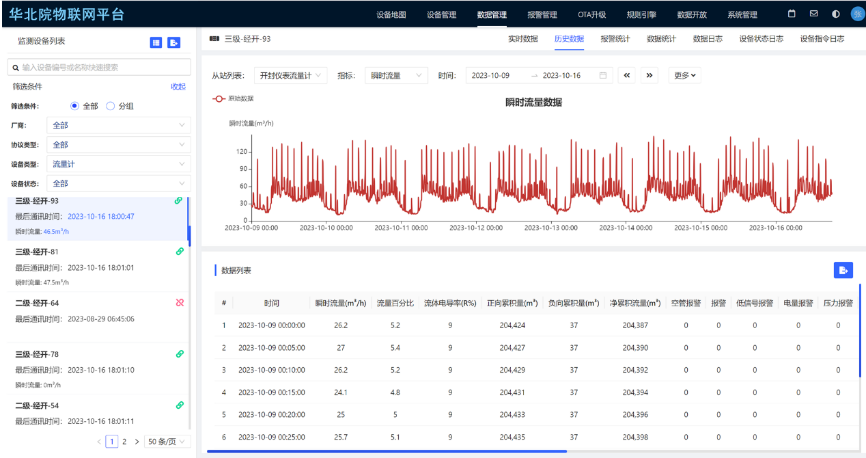The image size is (866, 458).
Task: Open the user avatar menu
Action: (x=858, y=14)
